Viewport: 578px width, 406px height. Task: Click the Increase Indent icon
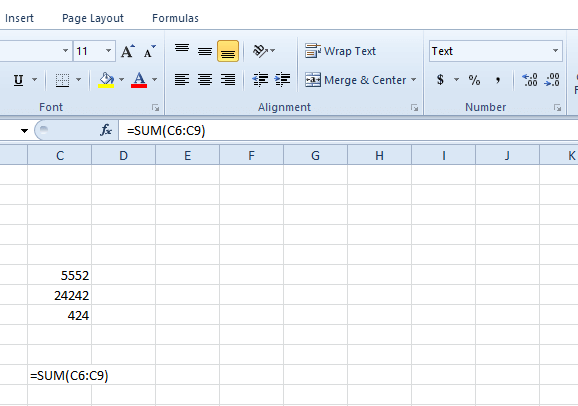(x=282, y=80)
